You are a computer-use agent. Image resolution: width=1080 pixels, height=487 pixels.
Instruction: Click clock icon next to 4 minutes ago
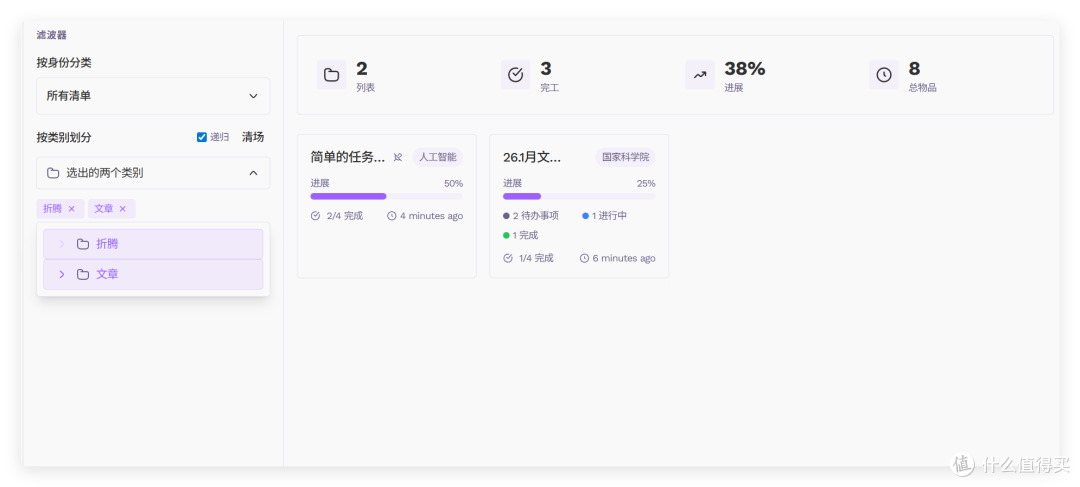pyautogui.click(x=392, y=216)
